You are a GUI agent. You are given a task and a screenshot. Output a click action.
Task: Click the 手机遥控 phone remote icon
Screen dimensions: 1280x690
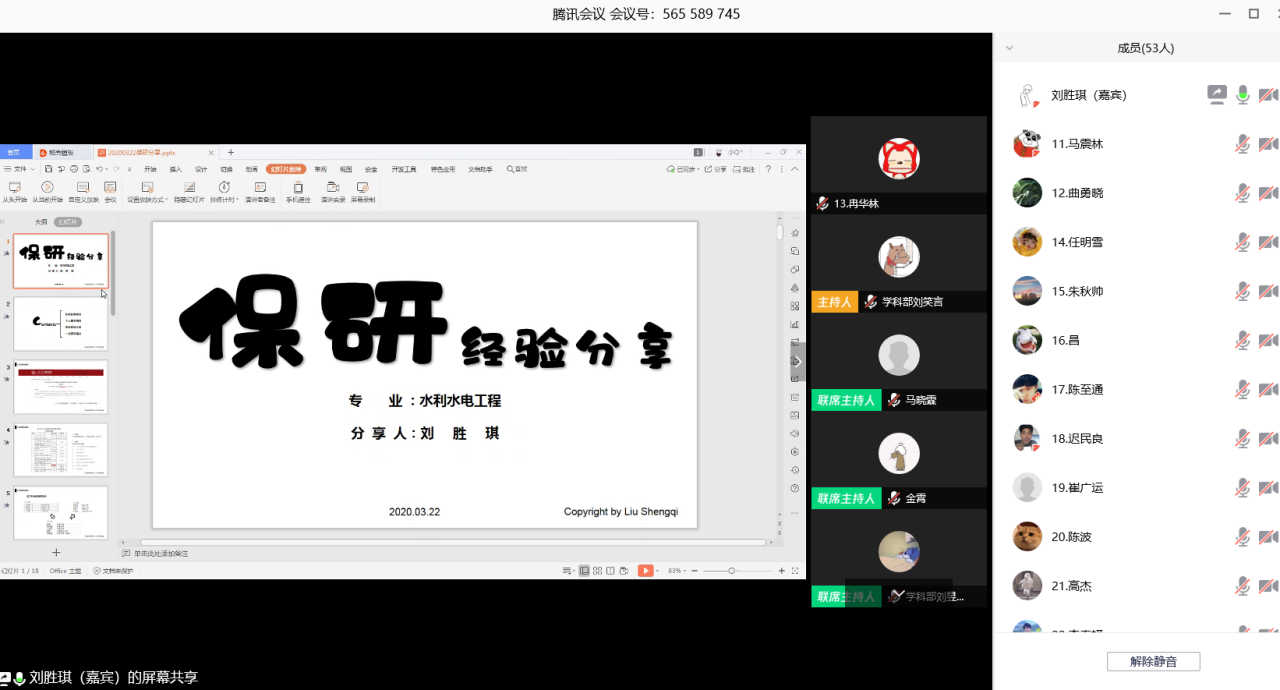[x=298, y=188]
